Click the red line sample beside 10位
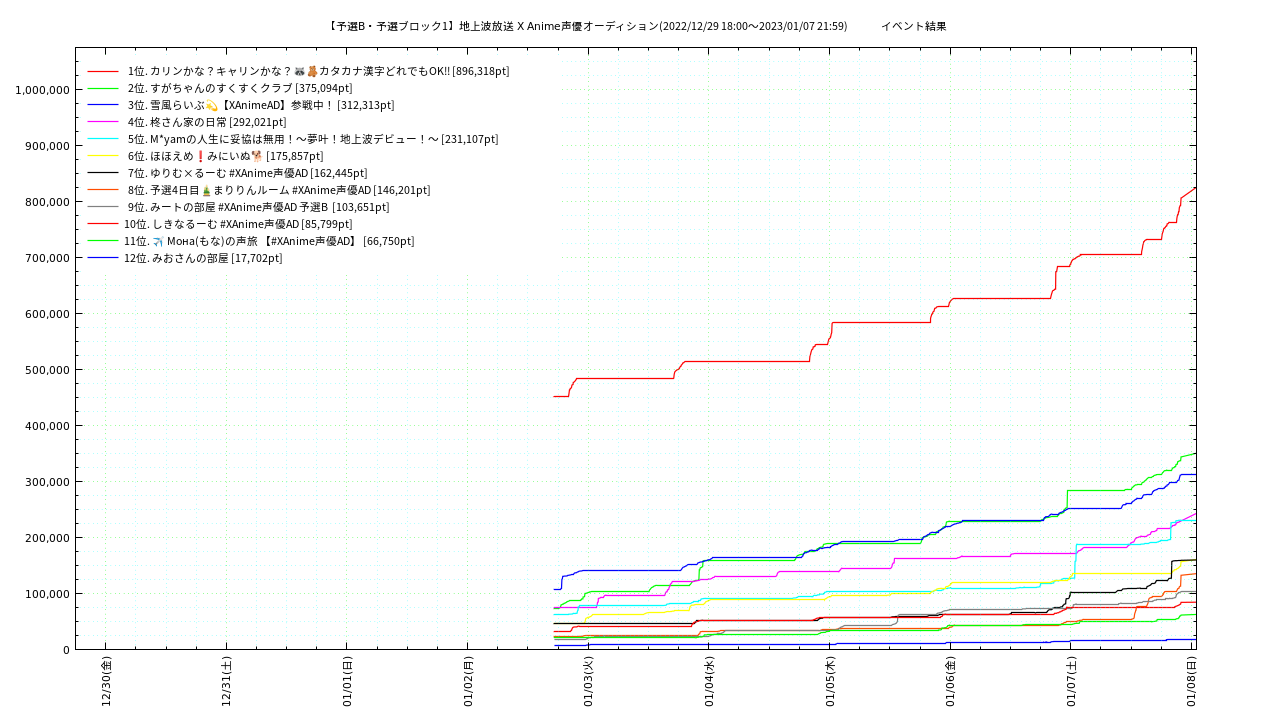Screen dimensions: 1280x720 pyautogui.click(x=103, y=225)
